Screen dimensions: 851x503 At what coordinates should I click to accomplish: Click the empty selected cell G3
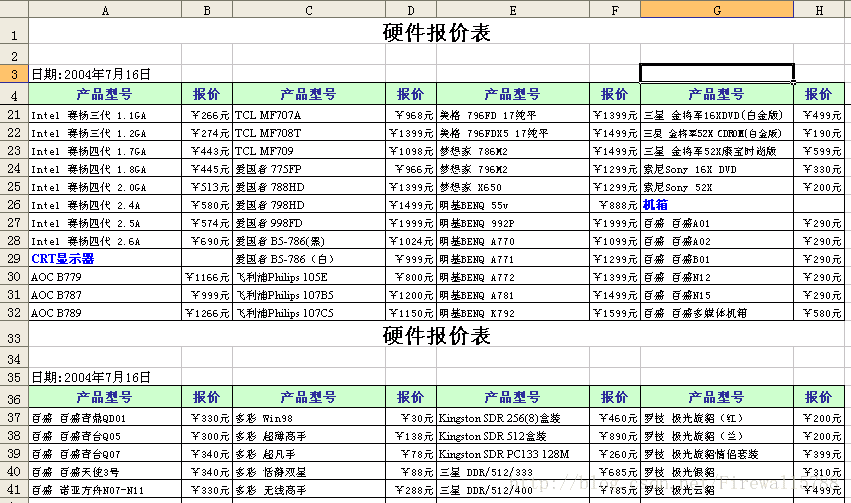717,73
